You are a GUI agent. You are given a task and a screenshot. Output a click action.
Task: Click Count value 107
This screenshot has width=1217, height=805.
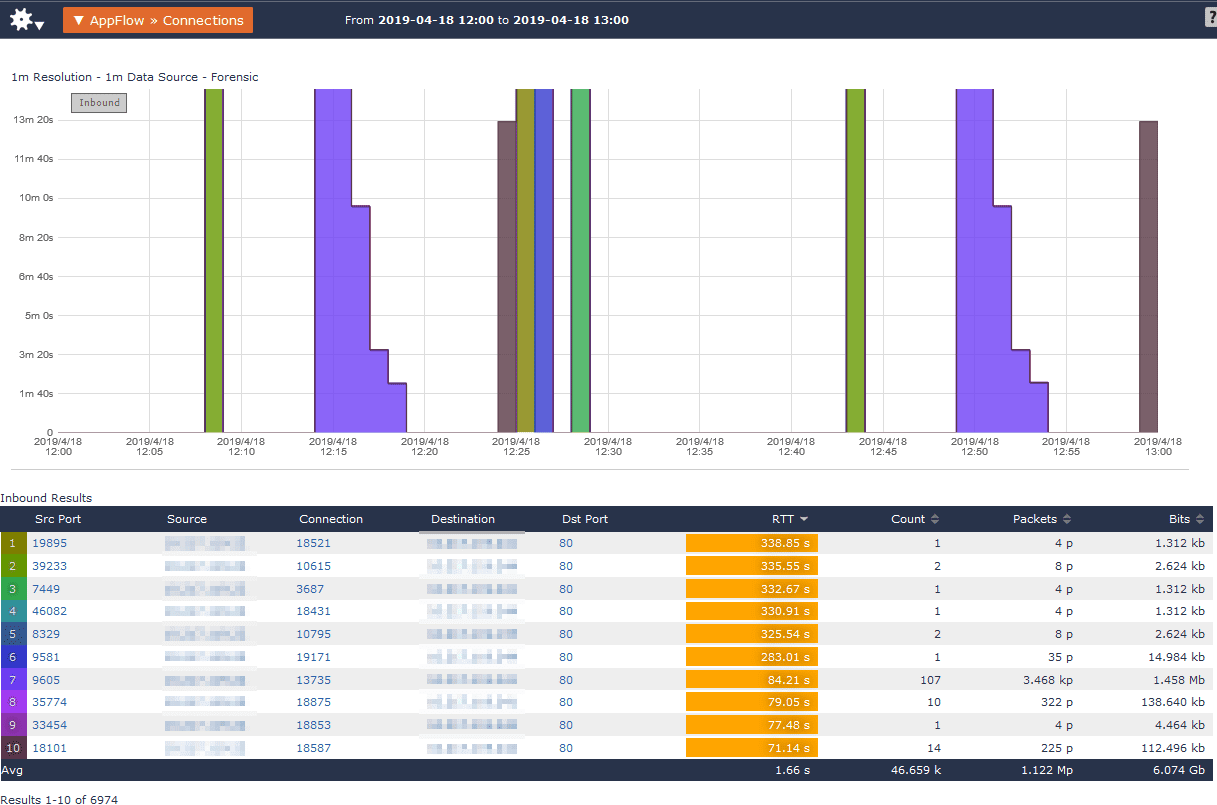[x=931, y=680]
